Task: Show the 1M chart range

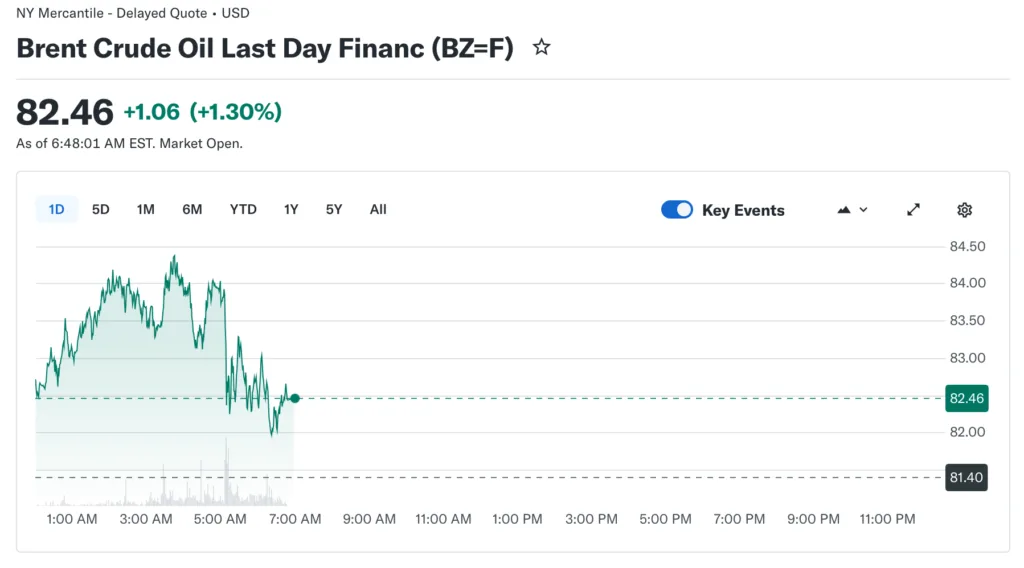Action: pyautogui.click(x=146, y=209)
